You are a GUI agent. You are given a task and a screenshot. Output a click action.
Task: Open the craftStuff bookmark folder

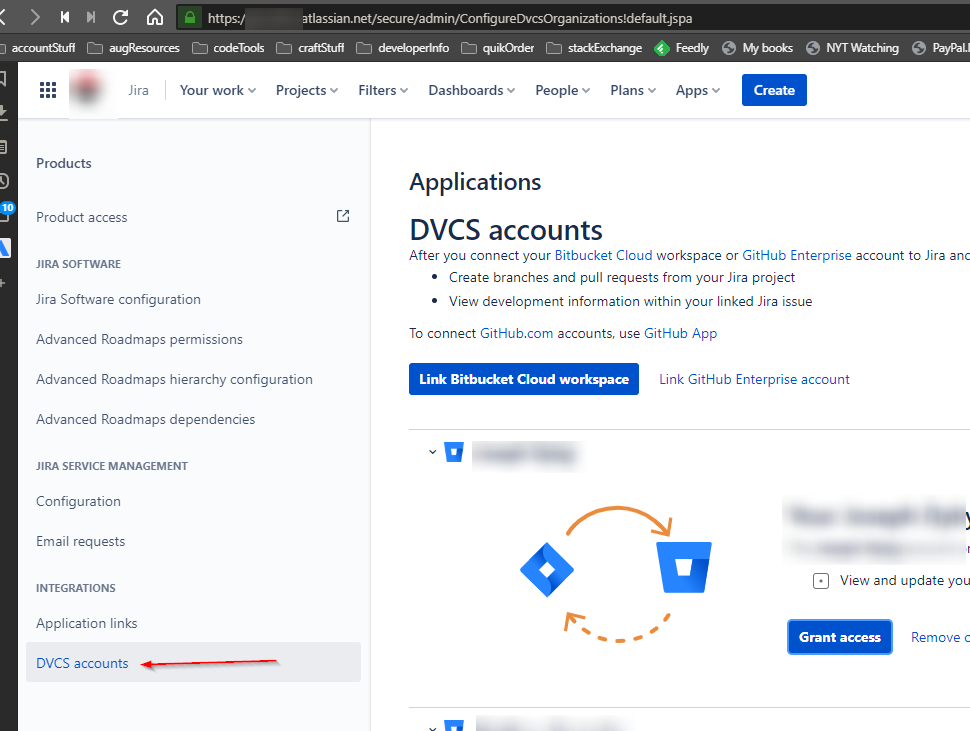pos(310,48)
